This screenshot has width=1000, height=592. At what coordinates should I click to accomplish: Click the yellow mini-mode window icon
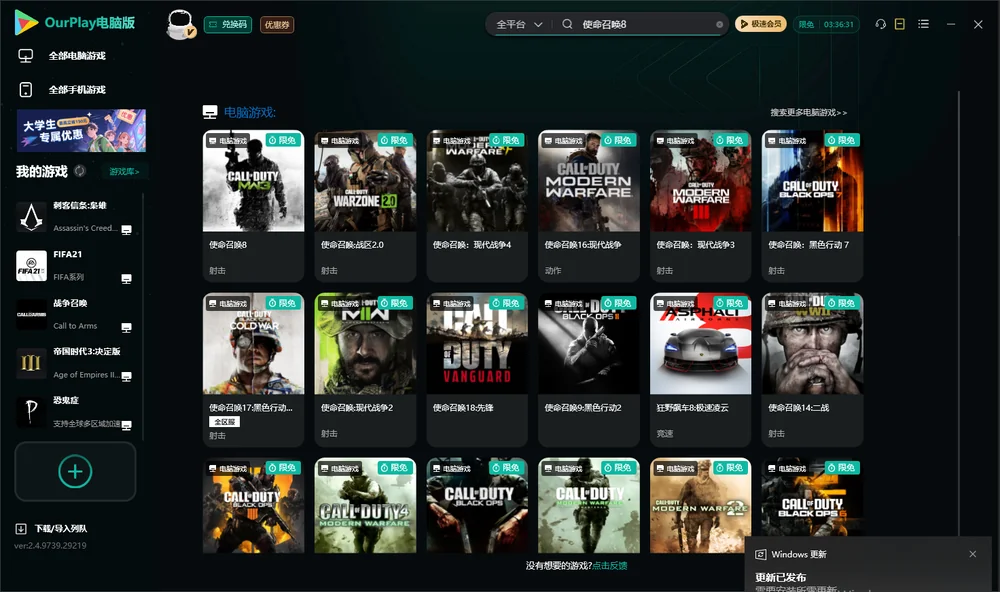899,24
